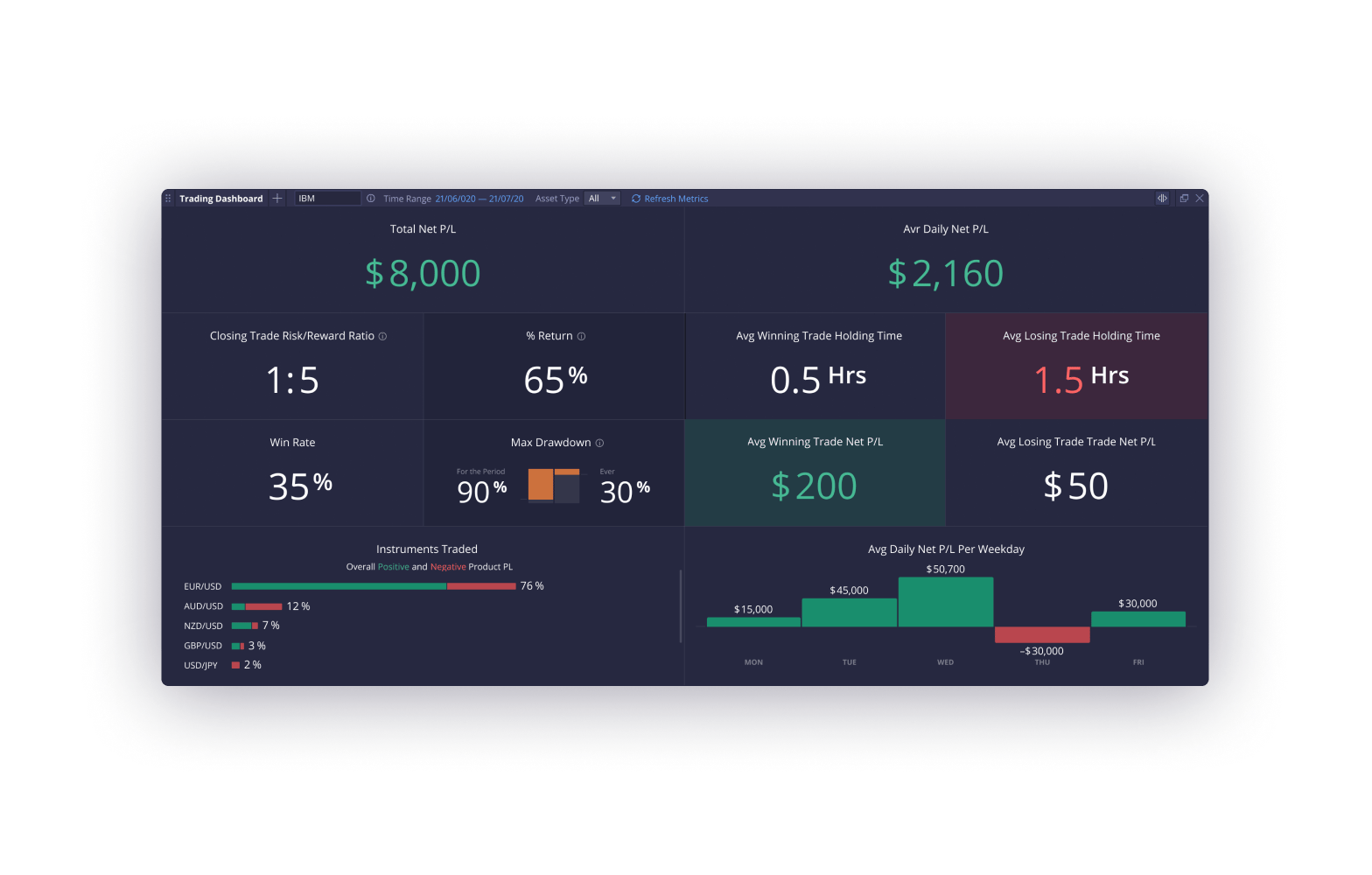1372x875 pixels.
Task: Click the Refresh Metrics link
Action: pyautogui.click(x=676, y=199)
